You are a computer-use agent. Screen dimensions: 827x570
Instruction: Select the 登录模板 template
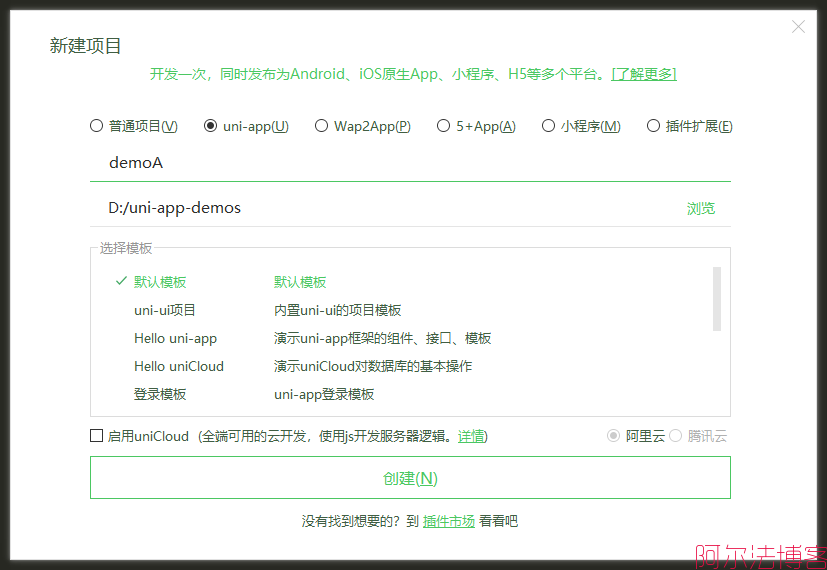point(160,394)
